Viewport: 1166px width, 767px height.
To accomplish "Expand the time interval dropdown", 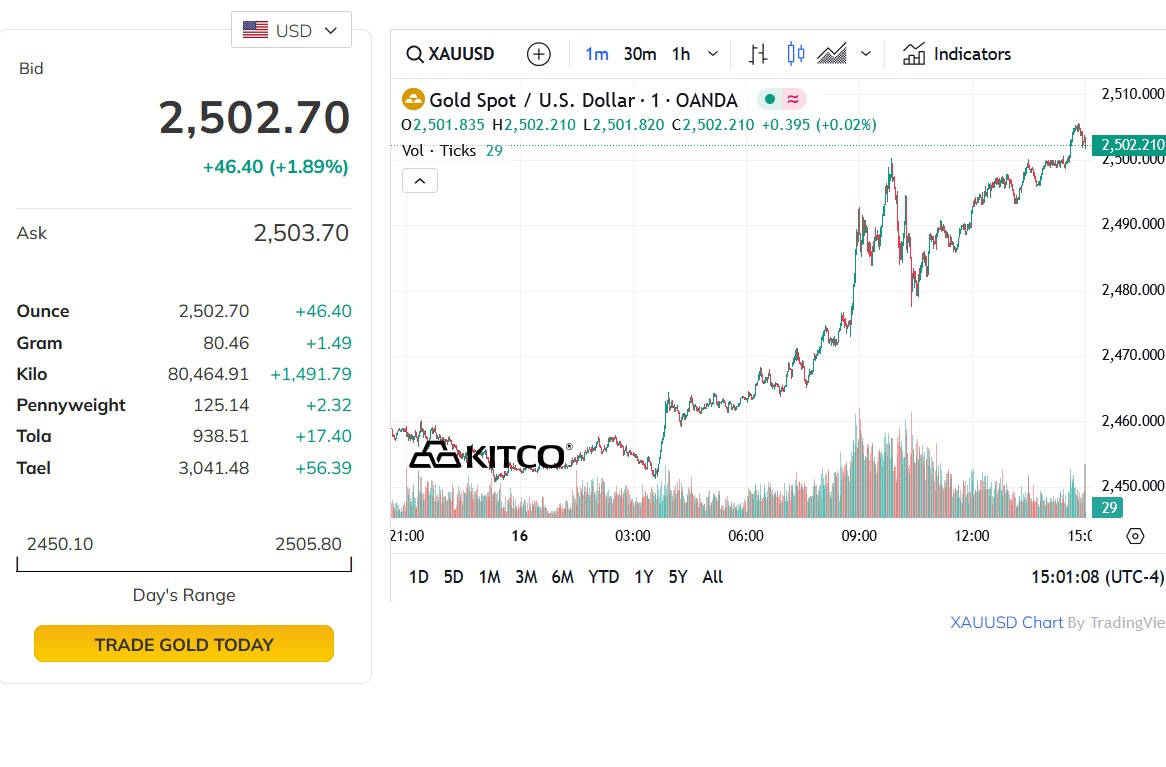I will 713,54.
